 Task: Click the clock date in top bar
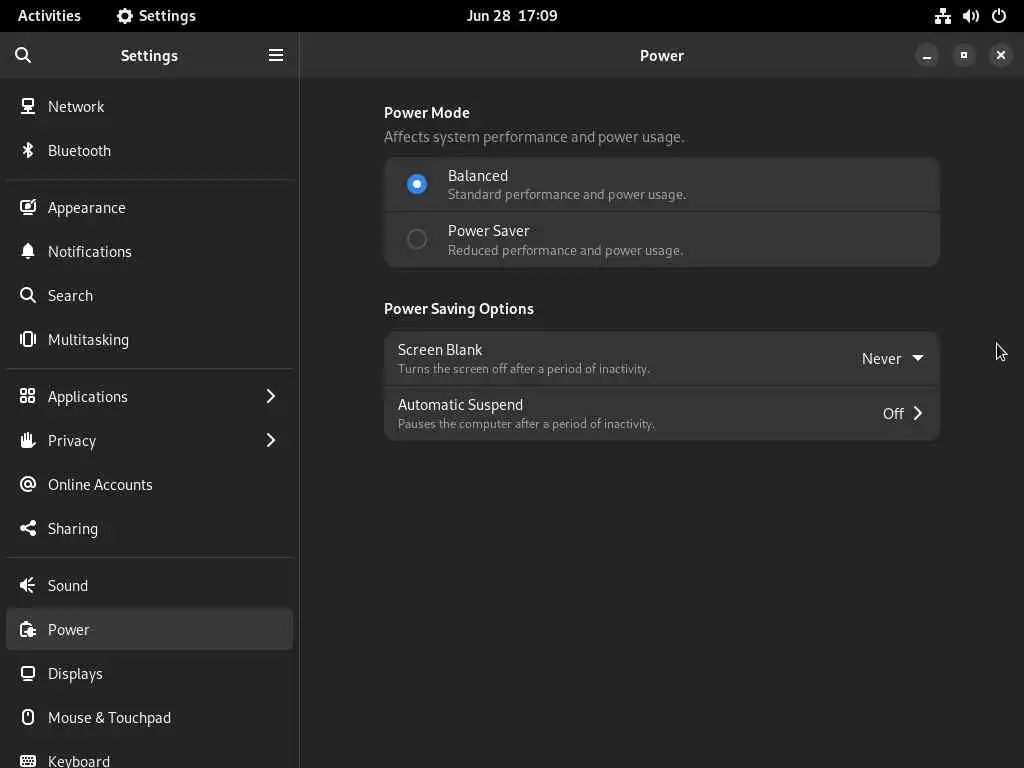[x=512, y=16]
